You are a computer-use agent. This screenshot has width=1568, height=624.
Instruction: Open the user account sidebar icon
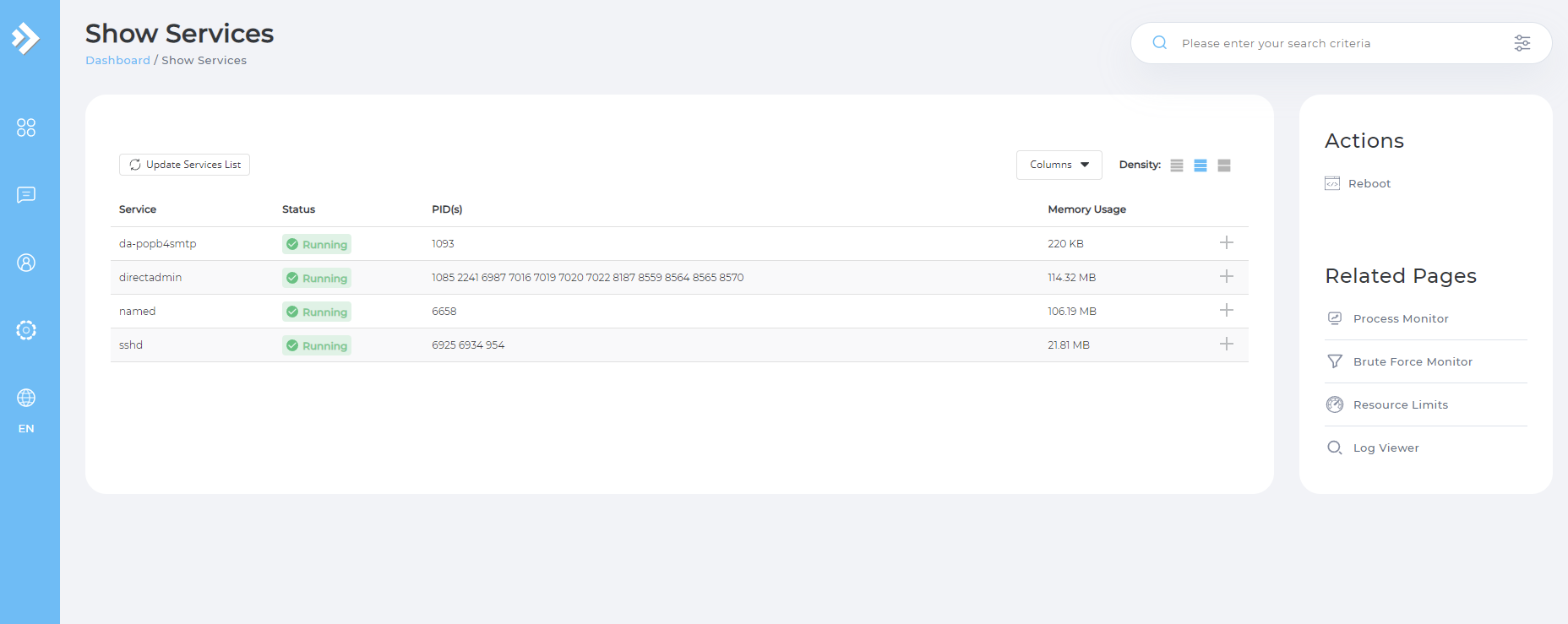point(26,263)
